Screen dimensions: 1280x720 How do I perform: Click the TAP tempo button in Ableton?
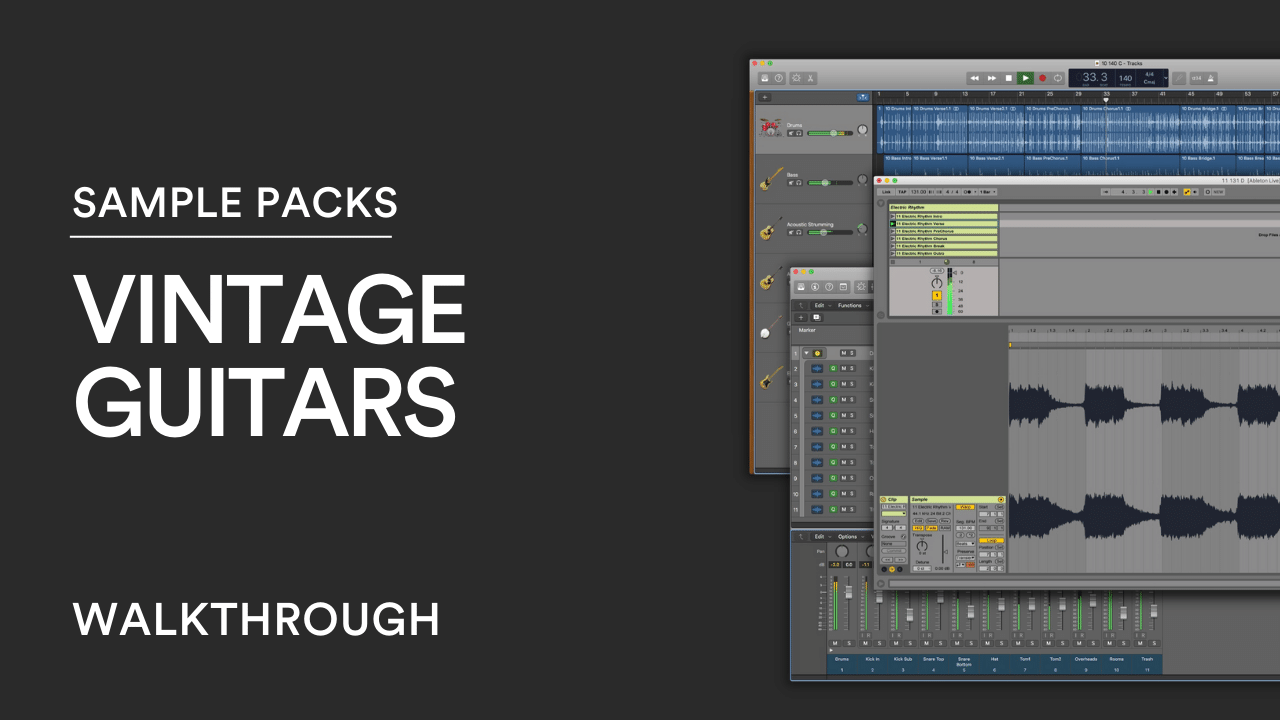pos(902,192)
